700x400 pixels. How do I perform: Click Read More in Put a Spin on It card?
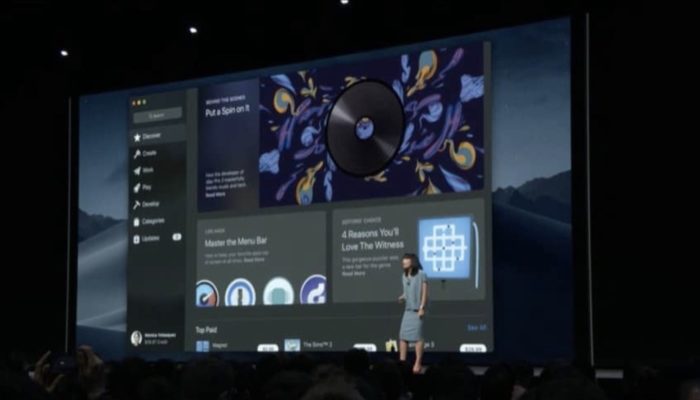point(215,195)
